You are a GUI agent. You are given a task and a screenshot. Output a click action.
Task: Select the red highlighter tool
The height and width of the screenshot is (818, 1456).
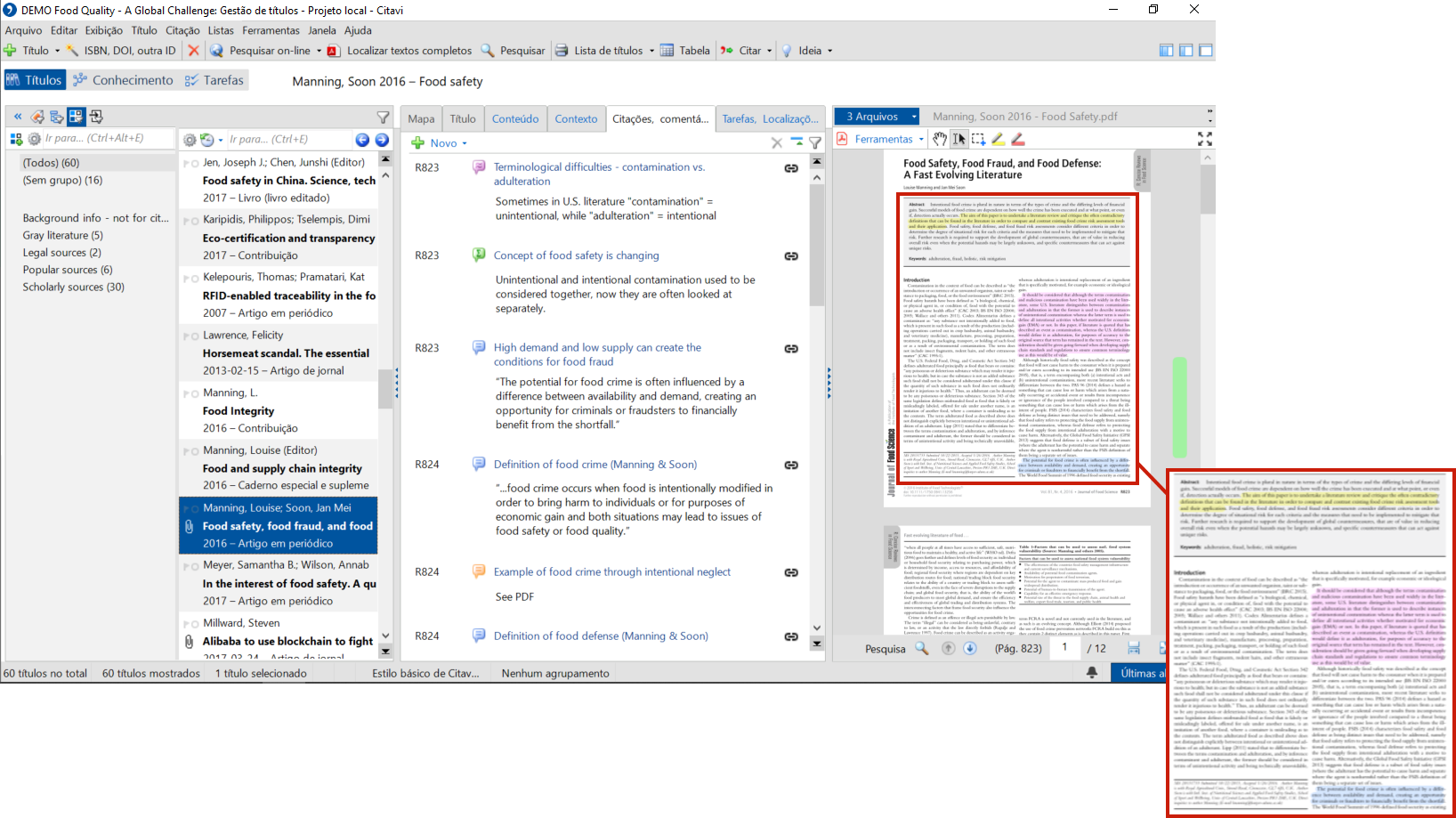[1018, 139]
